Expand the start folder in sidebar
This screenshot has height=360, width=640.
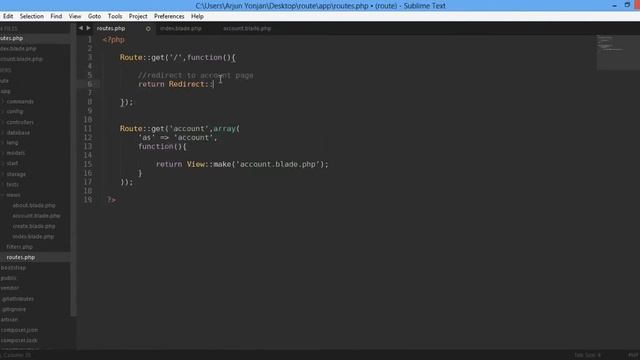point(12,163)
